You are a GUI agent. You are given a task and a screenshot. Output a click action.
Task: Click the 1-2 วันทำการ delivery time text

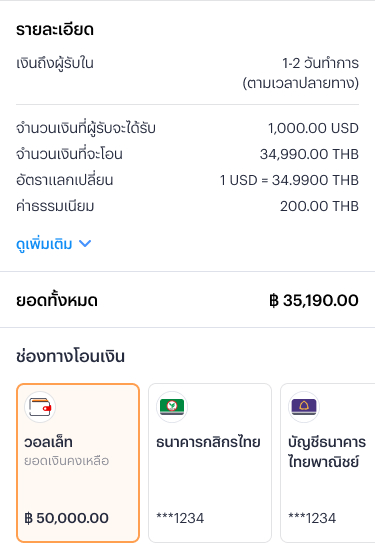(320, 63)
